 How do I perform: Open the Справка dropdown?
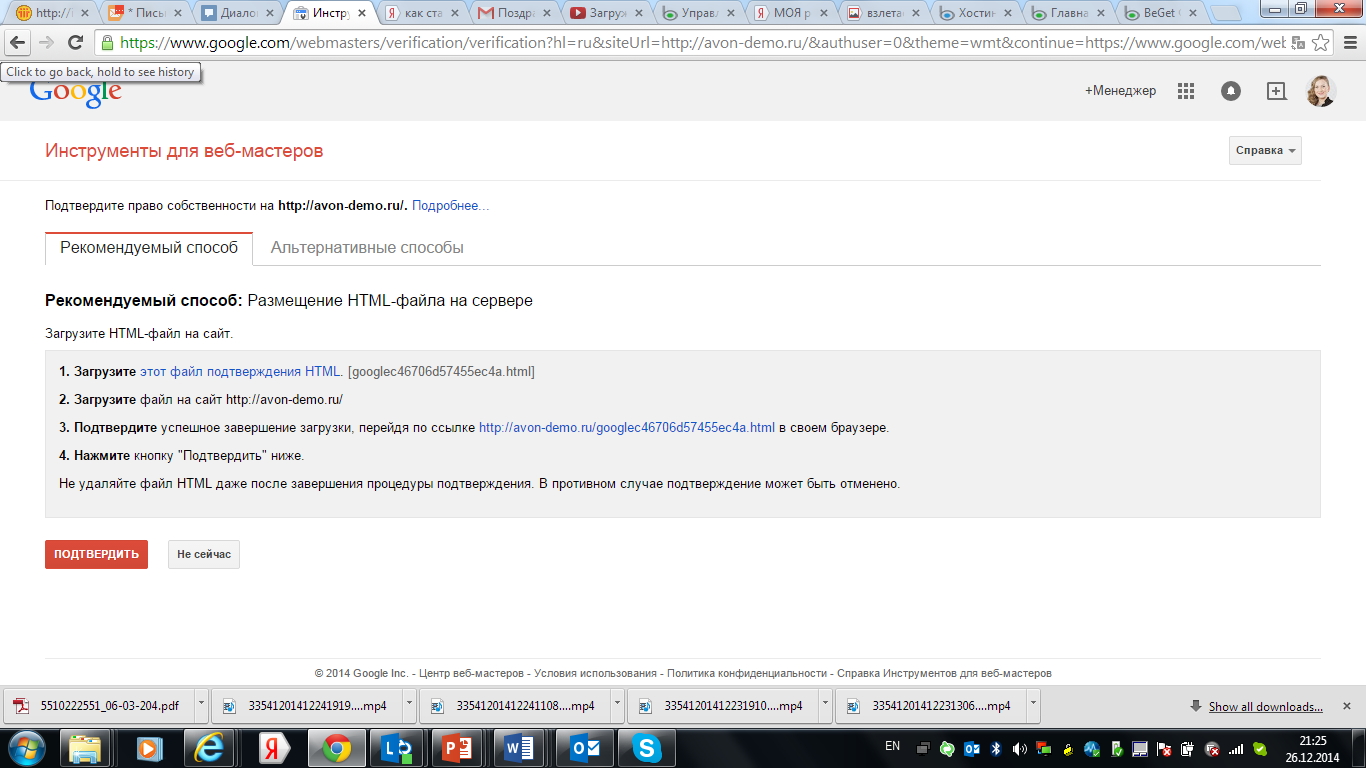(x=1265, y=150)
